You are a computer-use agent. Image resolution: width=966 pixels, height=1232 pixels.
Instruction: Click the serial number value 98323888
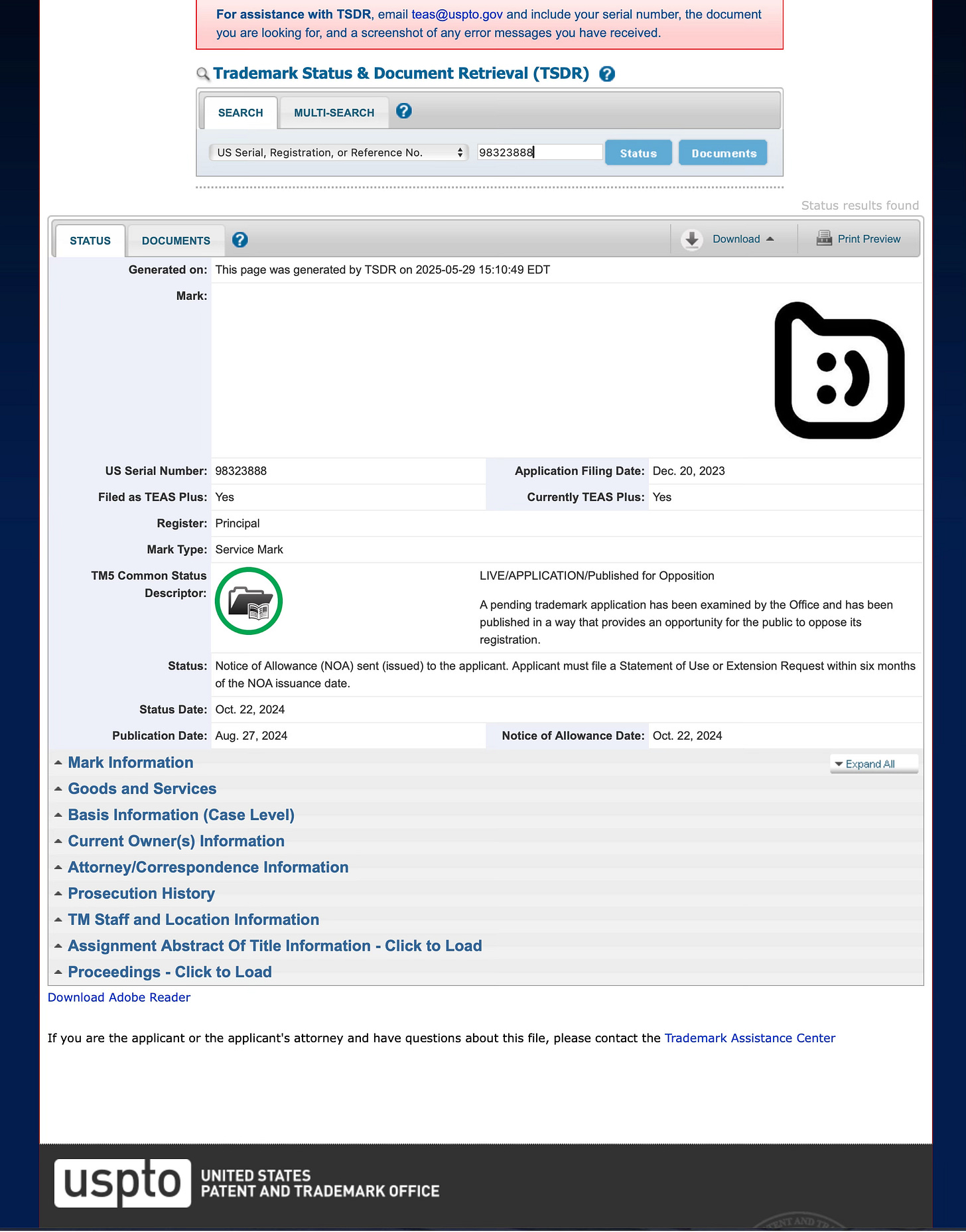(241, 471)
